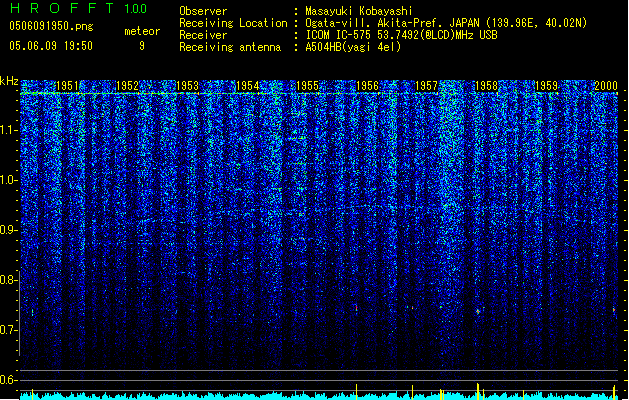Click the 0.6 frequency axis label

9,380
